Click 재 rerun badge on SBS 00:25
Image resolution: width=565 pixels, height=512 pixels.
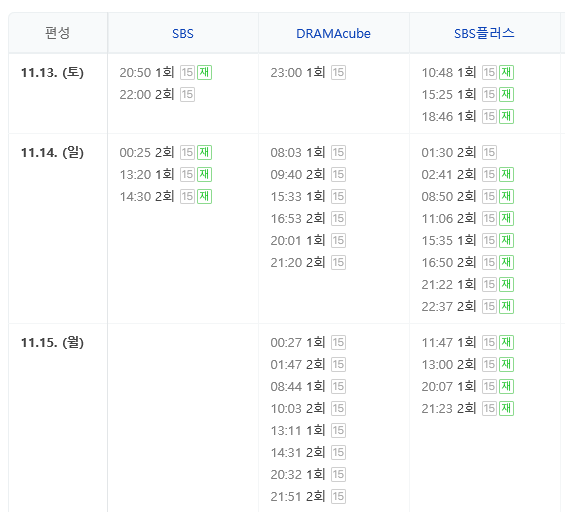point(204,152)
